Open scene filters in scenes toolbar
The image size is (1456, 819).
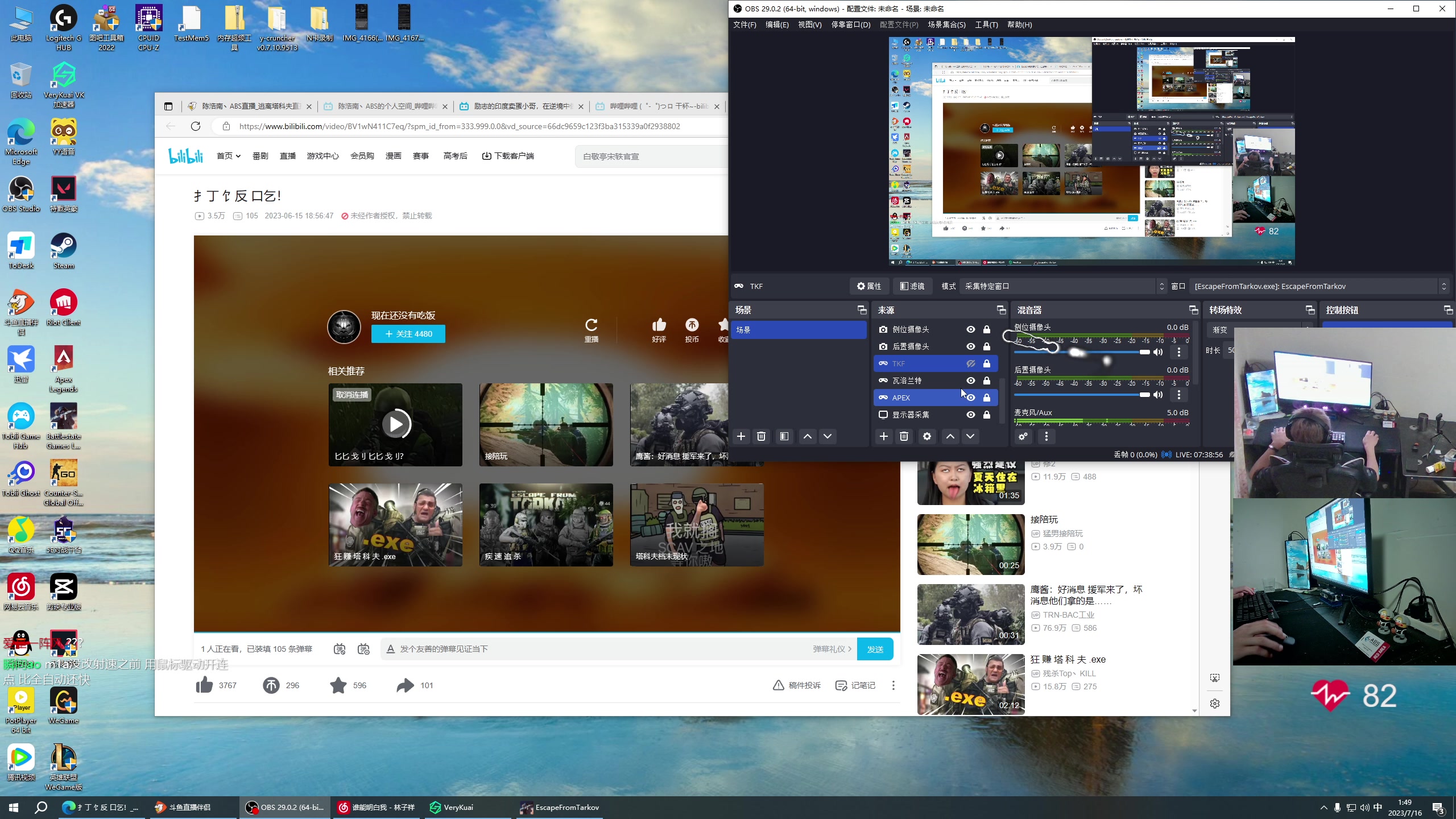tap(784, 436)
